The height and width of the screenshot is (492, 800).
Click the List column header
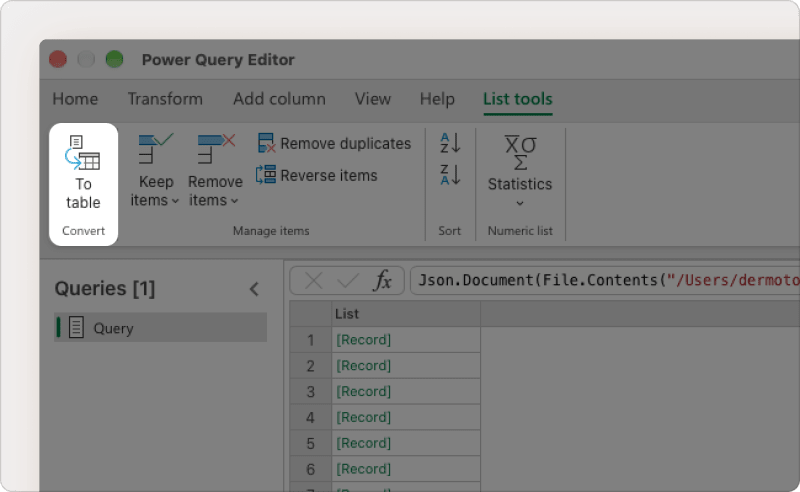click(x=406, y=314)
